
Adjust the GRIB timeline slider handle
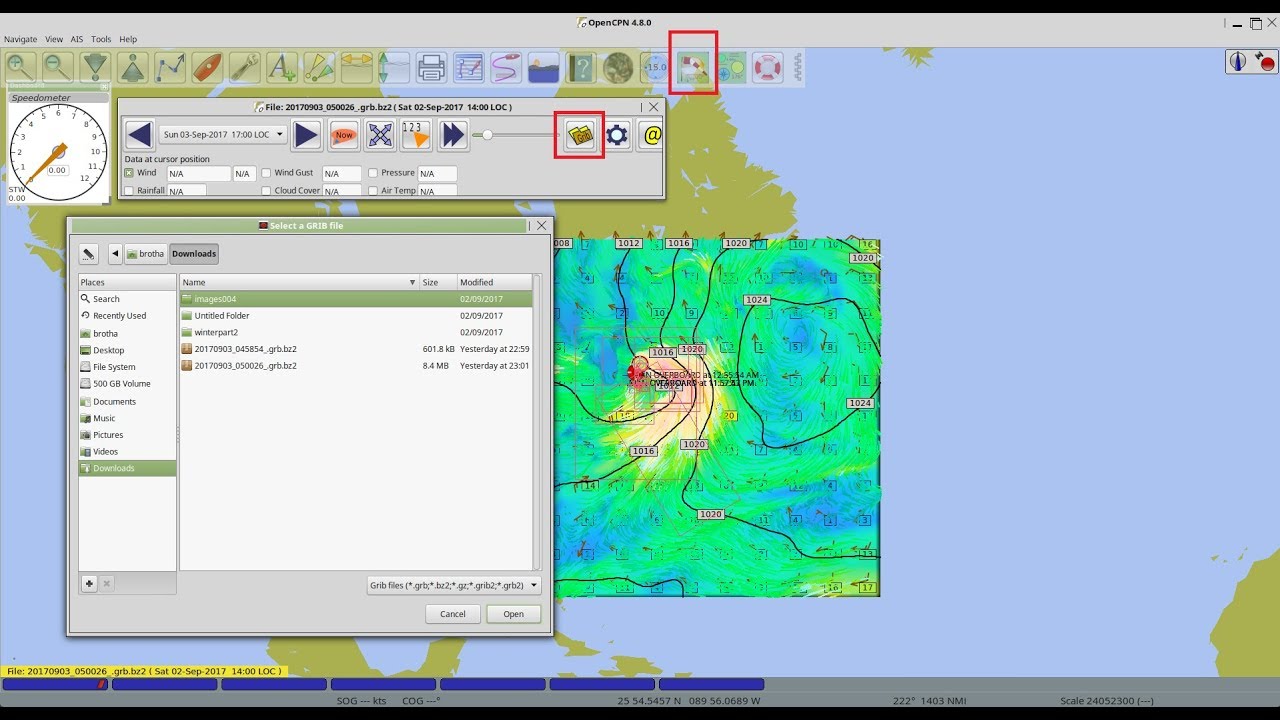[x=487, y=135]
